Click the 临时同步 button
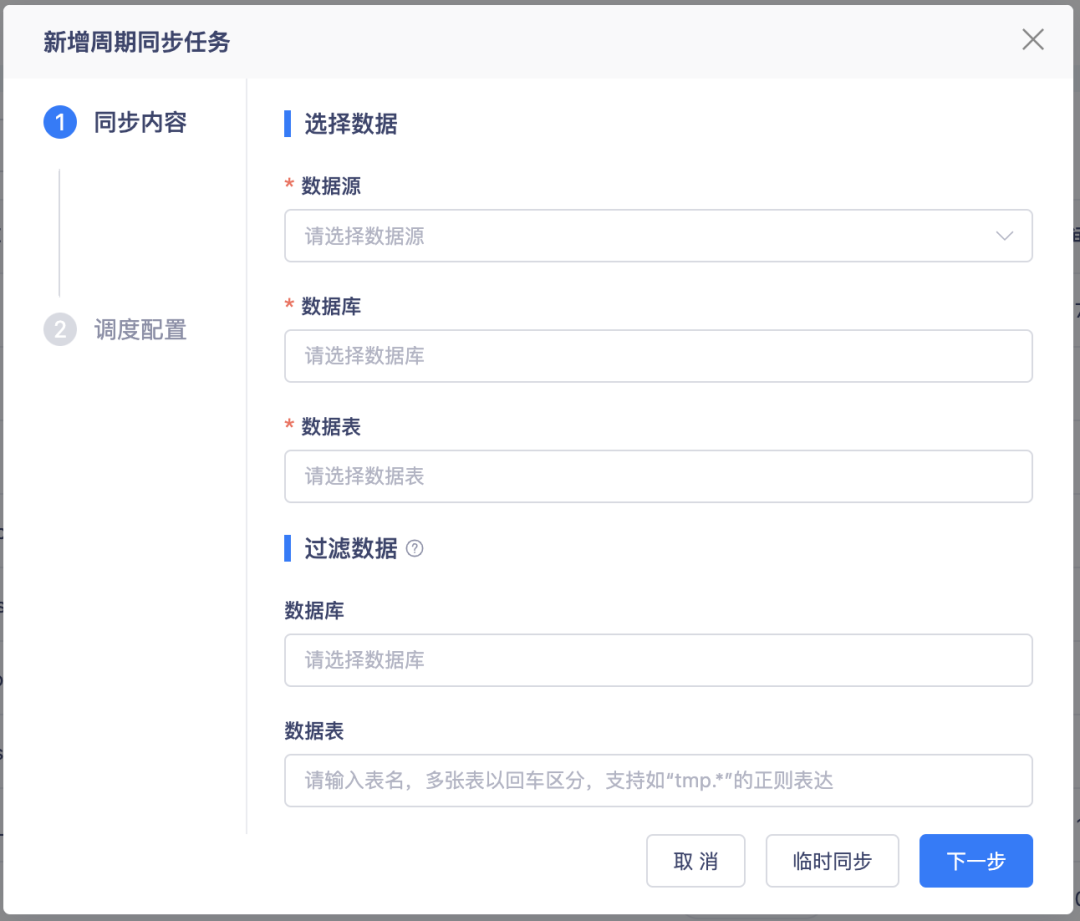Screen dimensions: 1080x921 click(x=832, y=860)
